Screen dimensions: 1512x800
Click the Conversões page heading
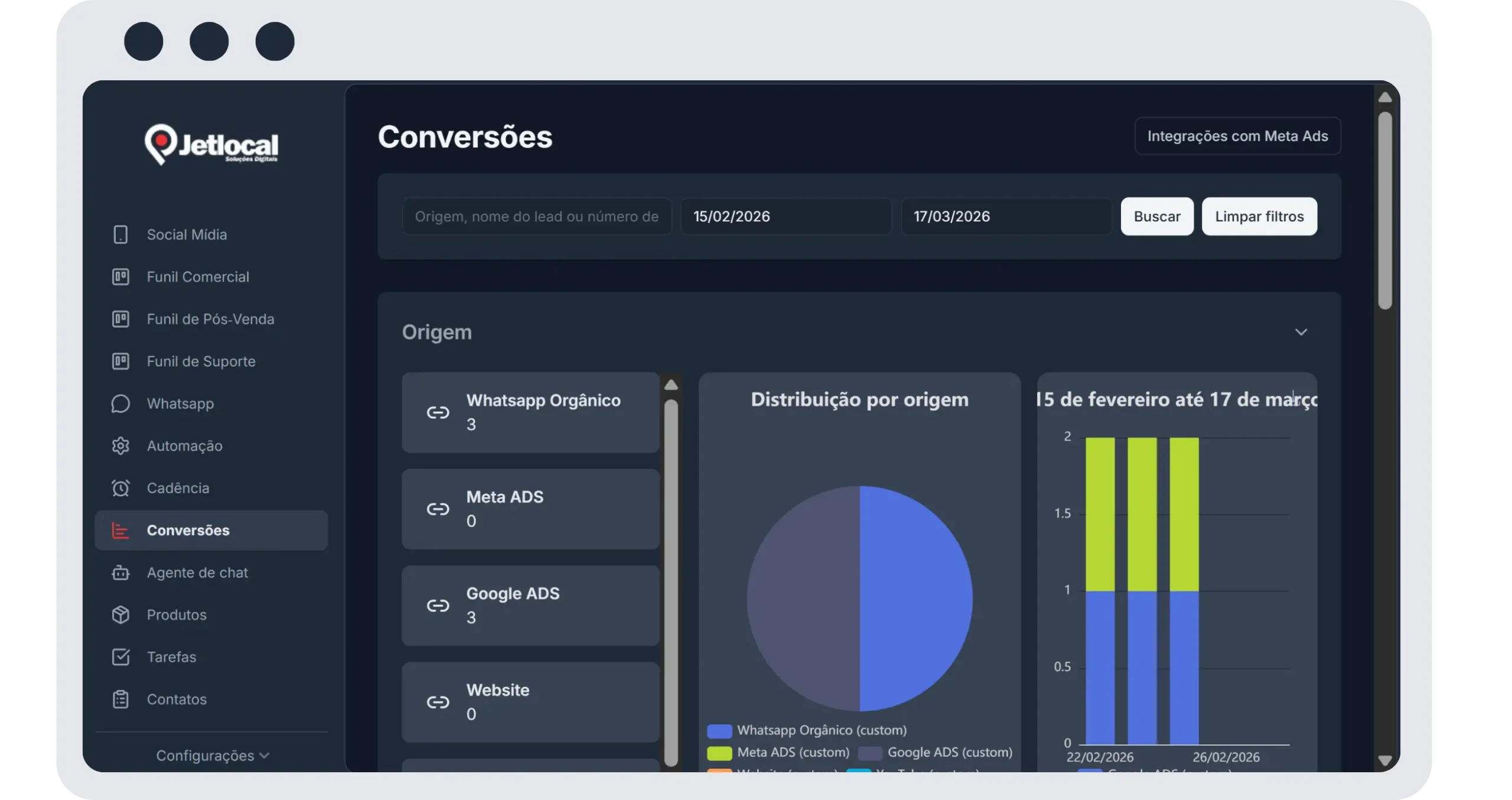tap(465, 137)
